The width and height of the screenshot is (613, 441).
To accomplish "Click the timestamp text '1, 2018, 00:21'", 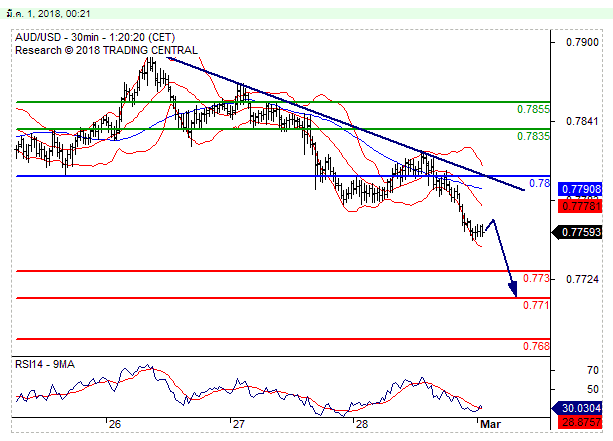I will (59, 14).
